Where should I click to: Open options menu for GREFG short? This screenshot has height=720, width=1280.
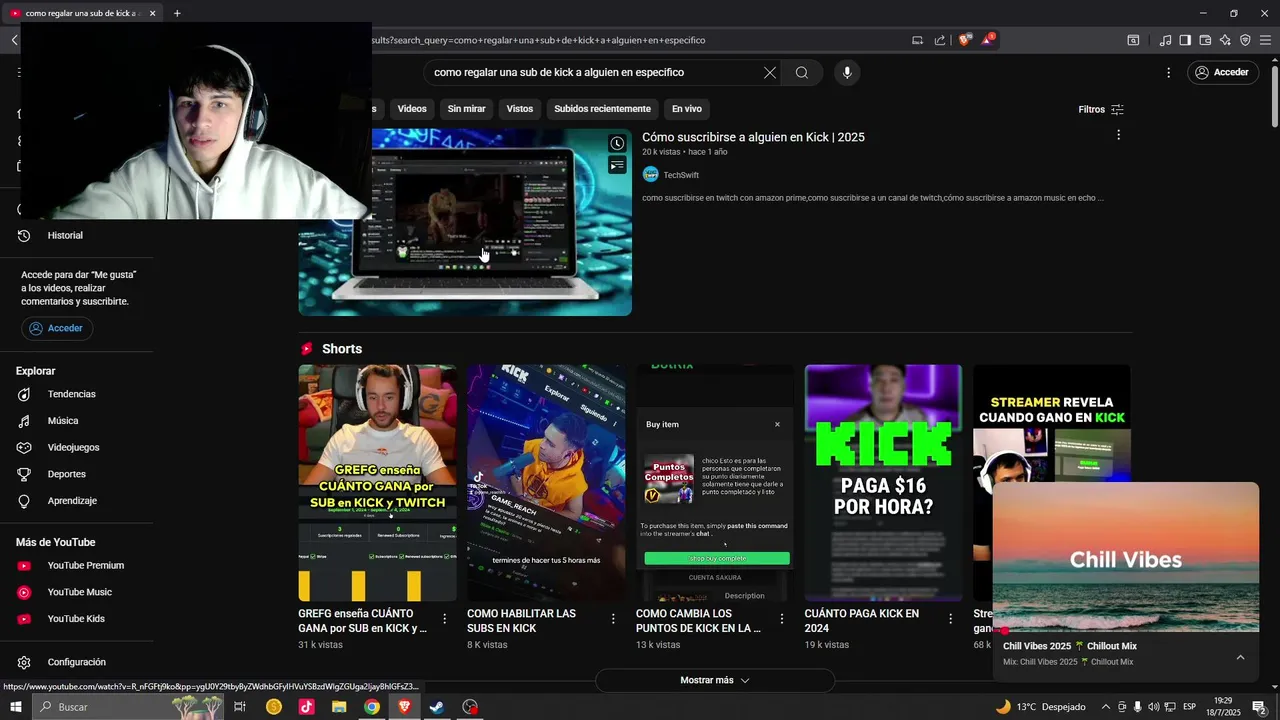pos(445,619)
